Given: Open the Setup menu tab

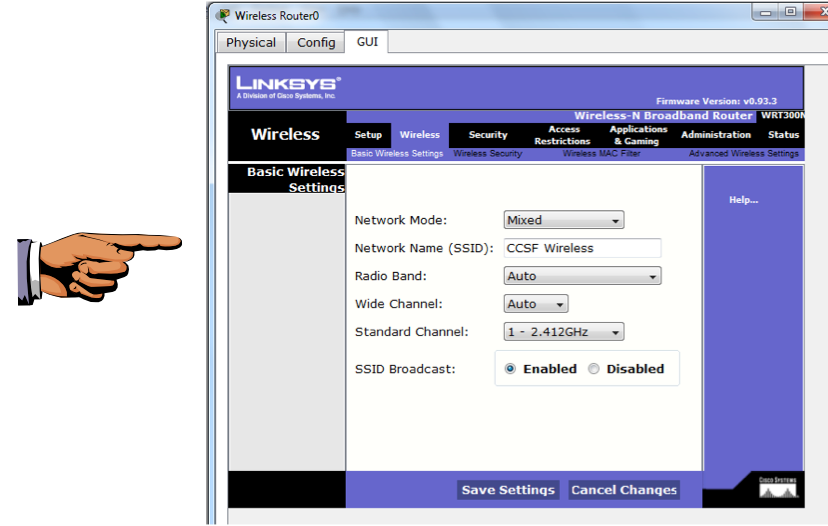Looking at the screenshot, I should [x=368, y=135].
